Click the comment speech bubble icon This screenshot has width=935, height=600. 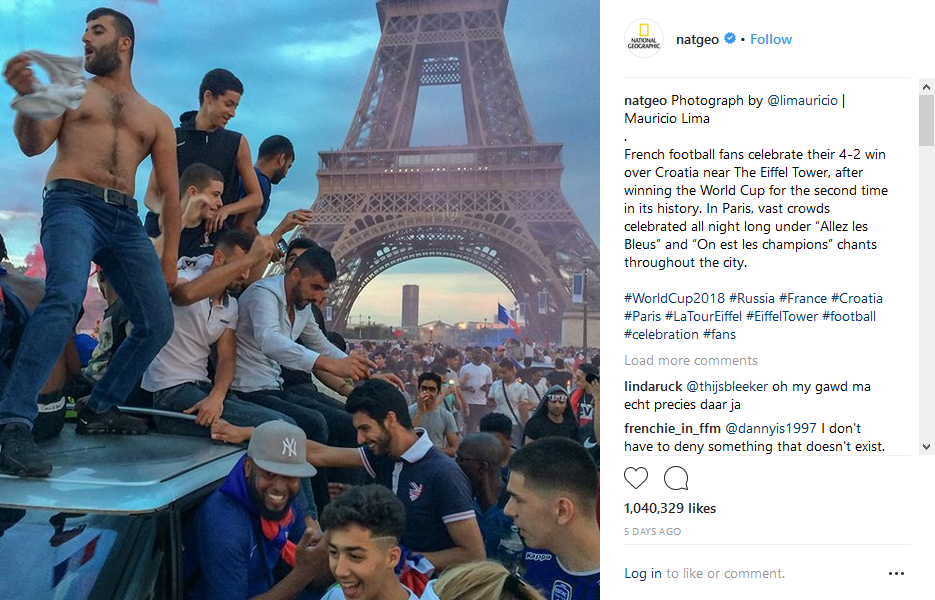pyautogui.click(x=676, y=478)
